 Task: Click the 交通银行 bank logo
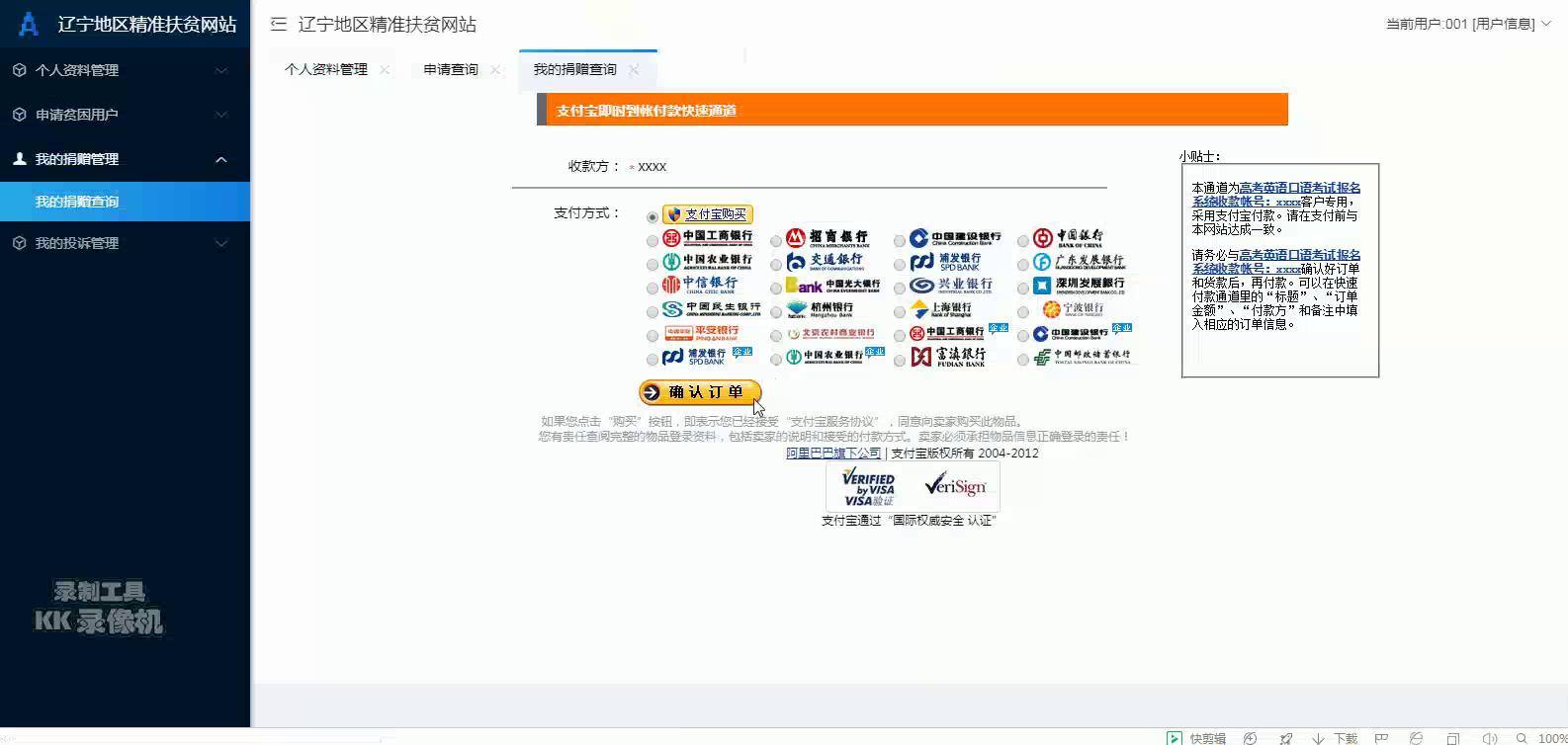pos(826,261)
